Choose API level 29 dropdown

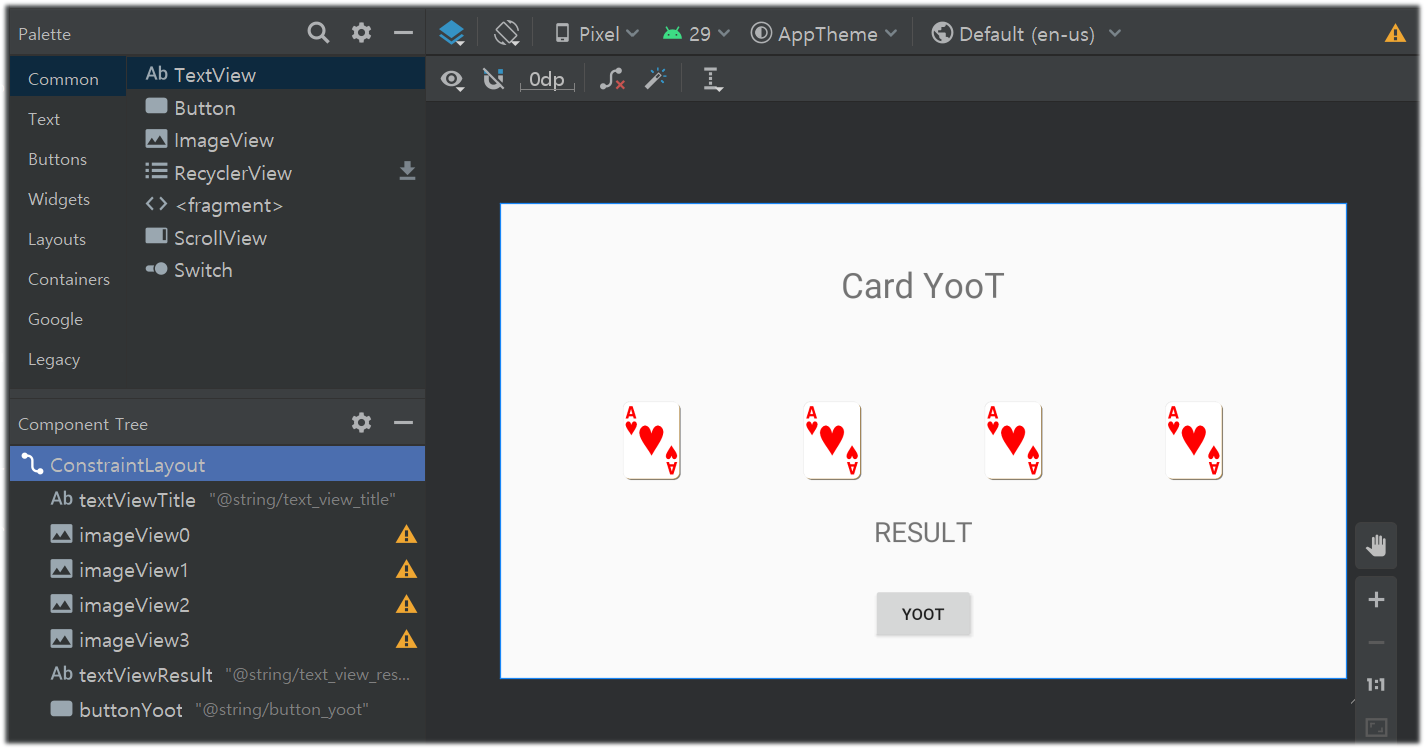(696, 33)
